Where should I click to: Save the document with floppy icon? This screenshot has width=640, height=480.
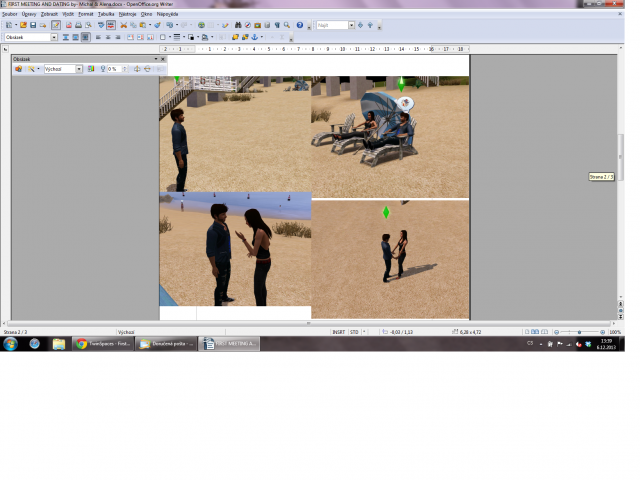click(x=33, y=25)
